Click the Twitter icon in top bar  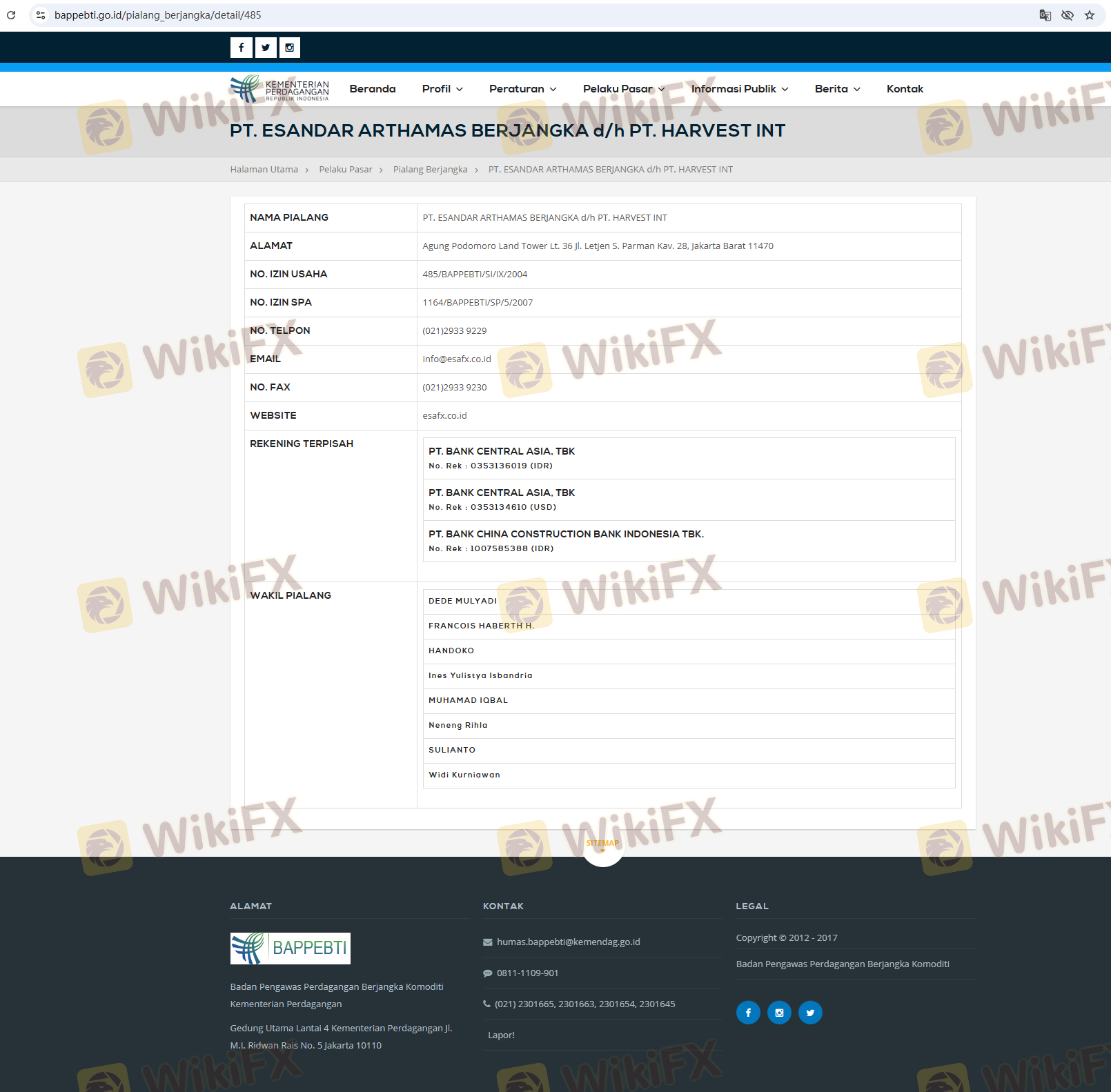266,48
